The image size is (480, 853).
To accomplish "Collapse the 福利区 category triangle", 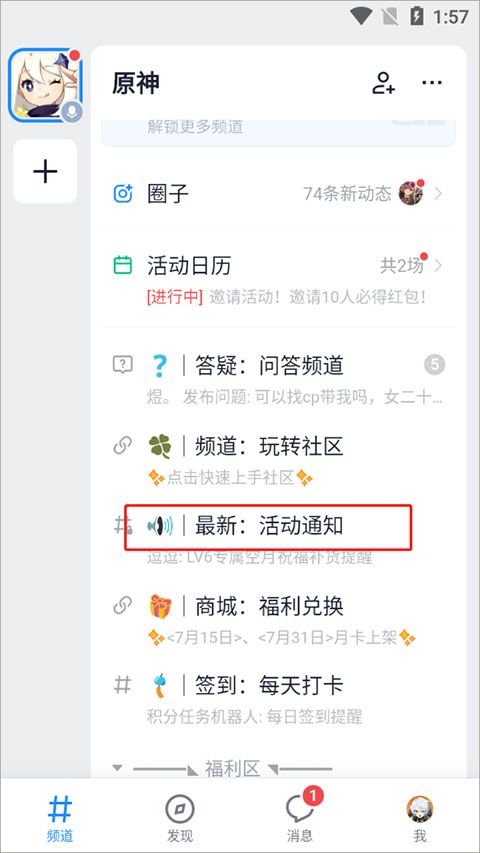I will 117,768.
